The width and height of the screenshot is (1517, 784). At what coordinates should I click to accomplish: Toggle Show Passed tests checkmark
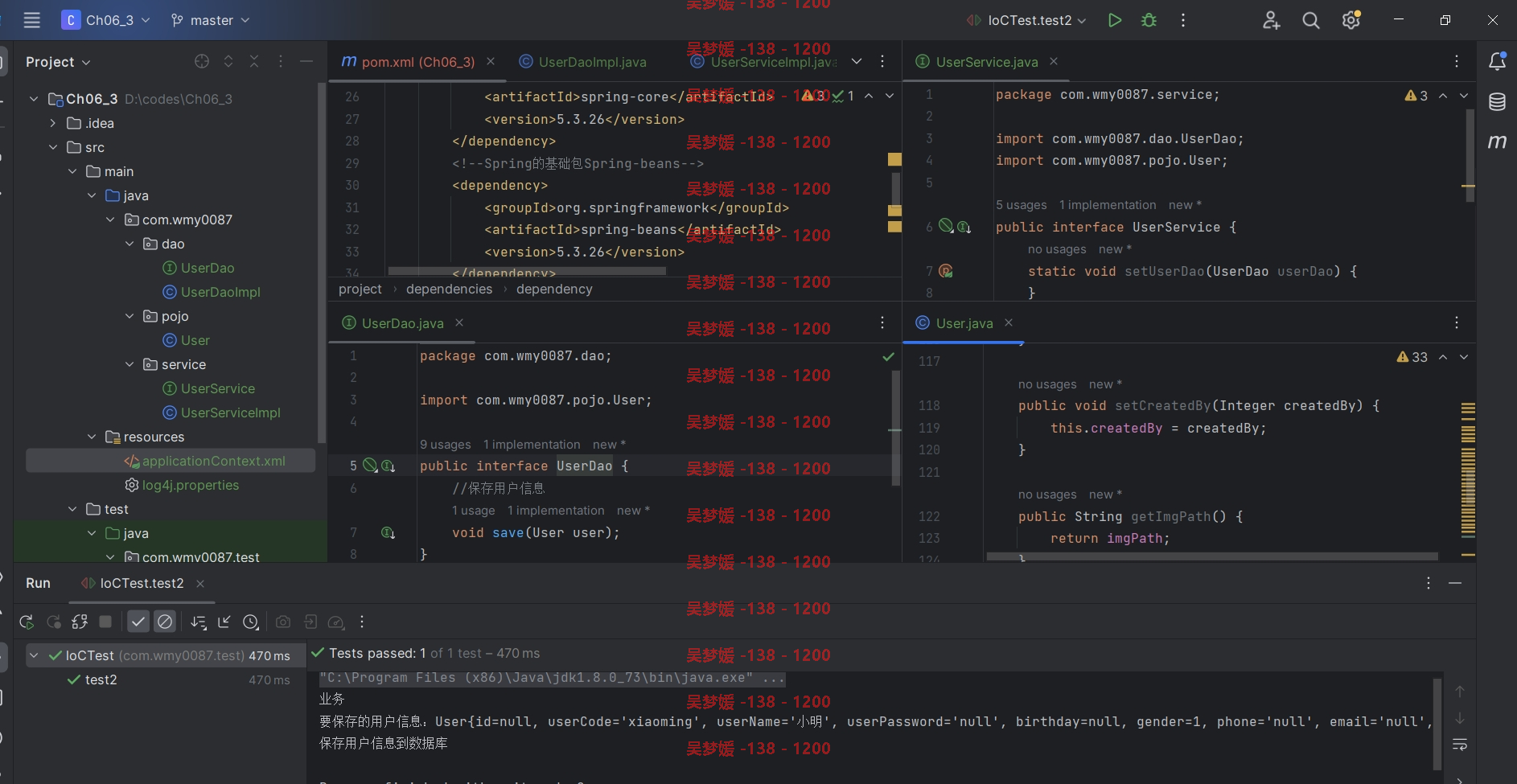(x=138, y=622)
